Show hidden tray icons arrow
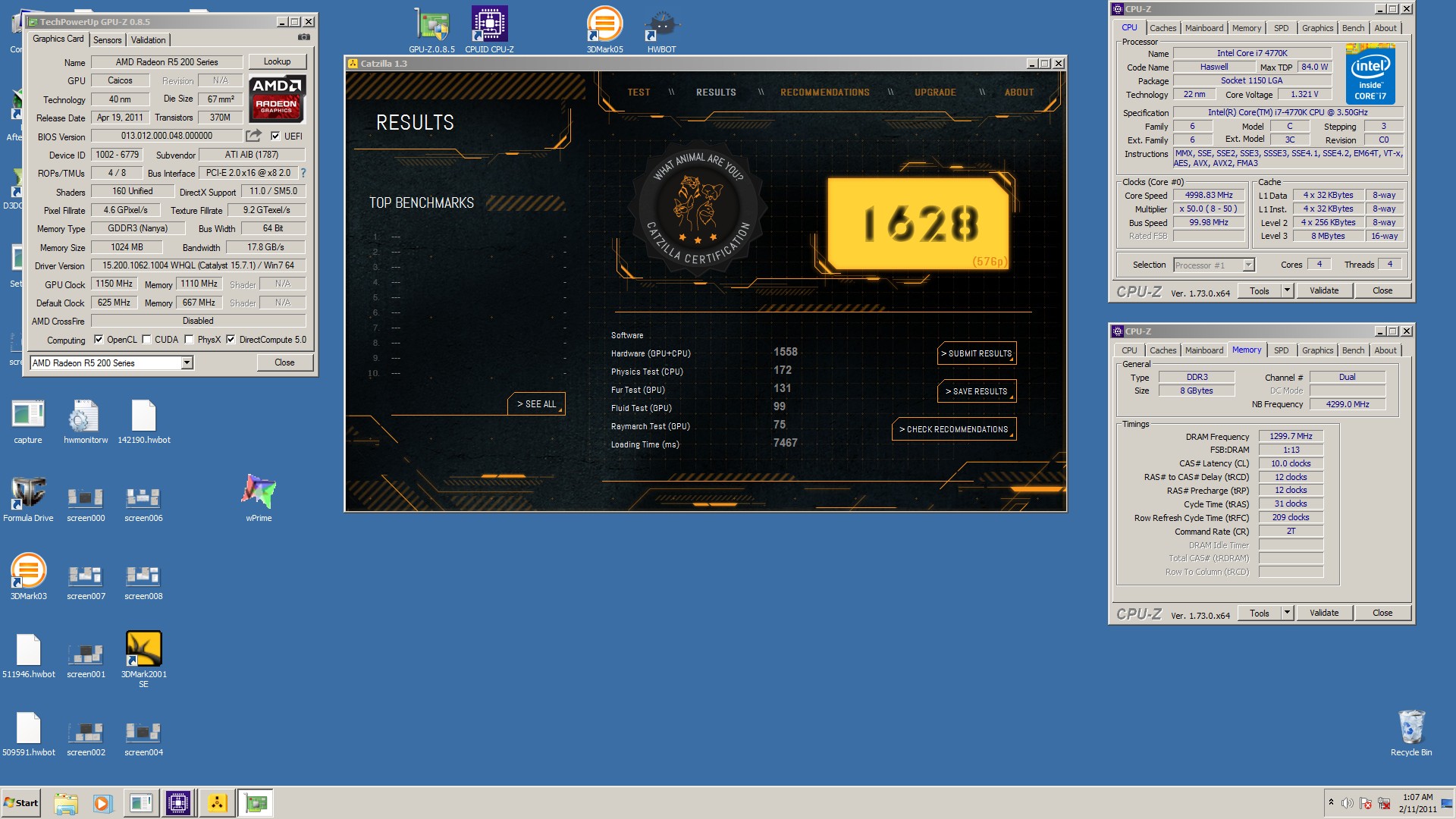 pos(1331,802)
